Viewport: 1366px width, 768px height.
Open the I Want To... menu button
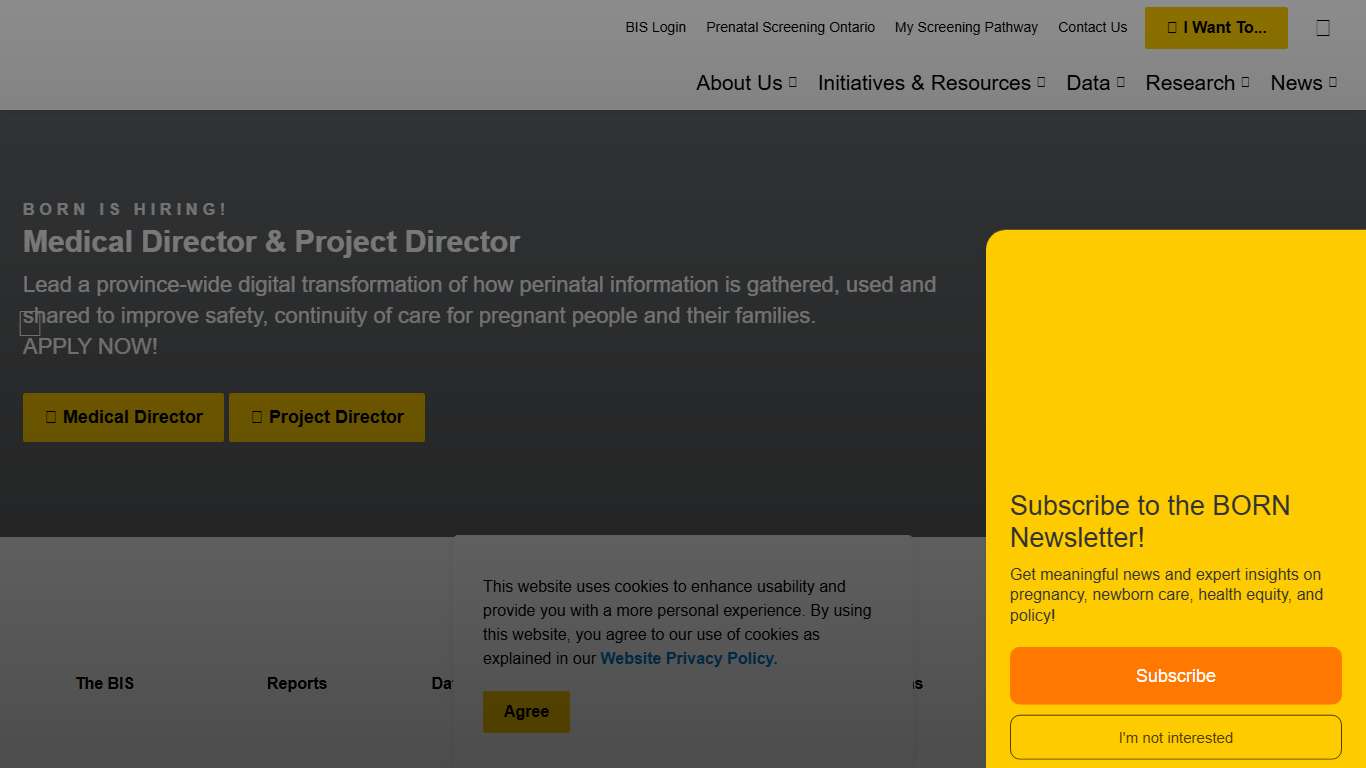click(1216, 28)
